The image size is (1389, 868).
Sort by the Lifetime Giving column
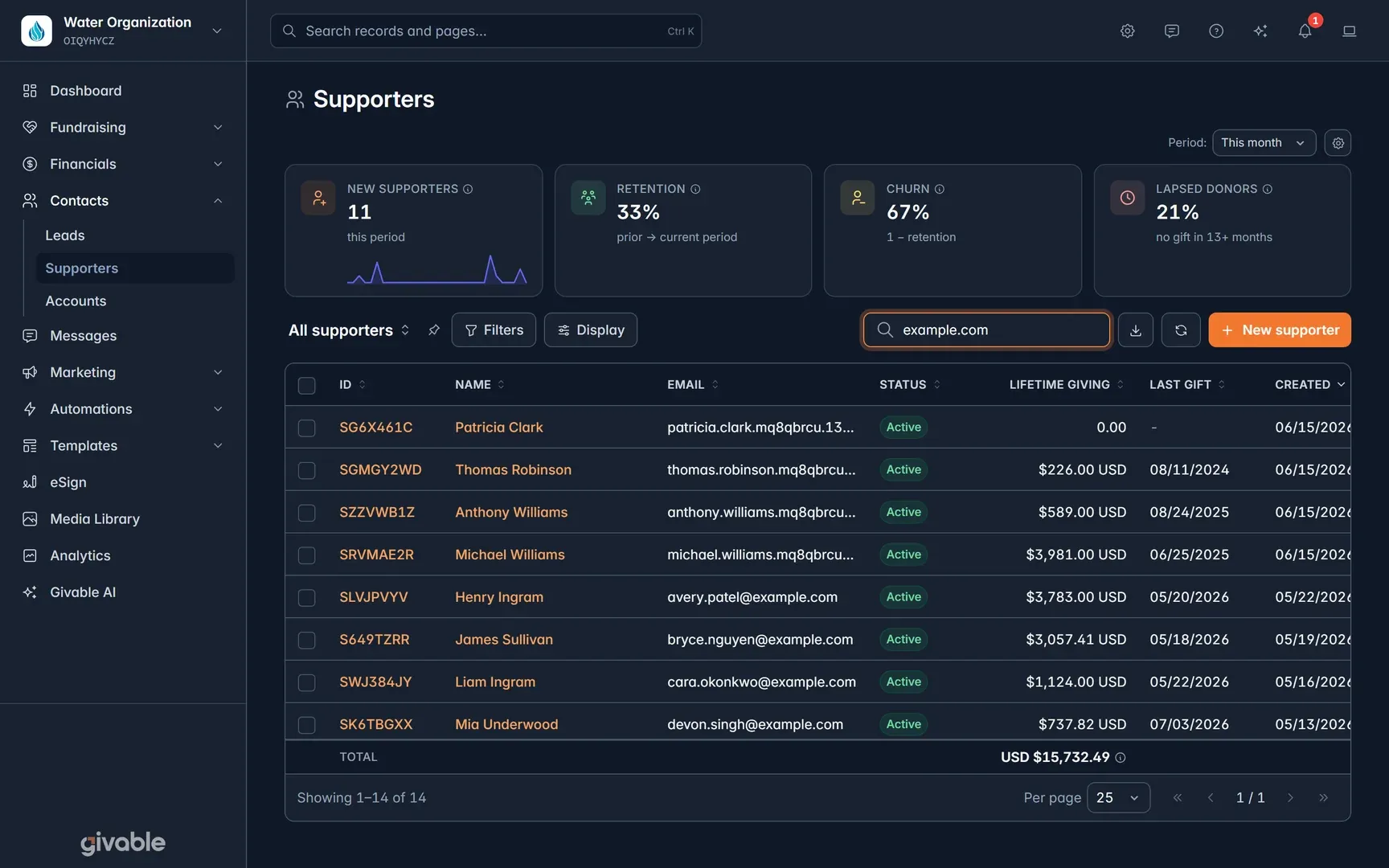click(1067, 385)
